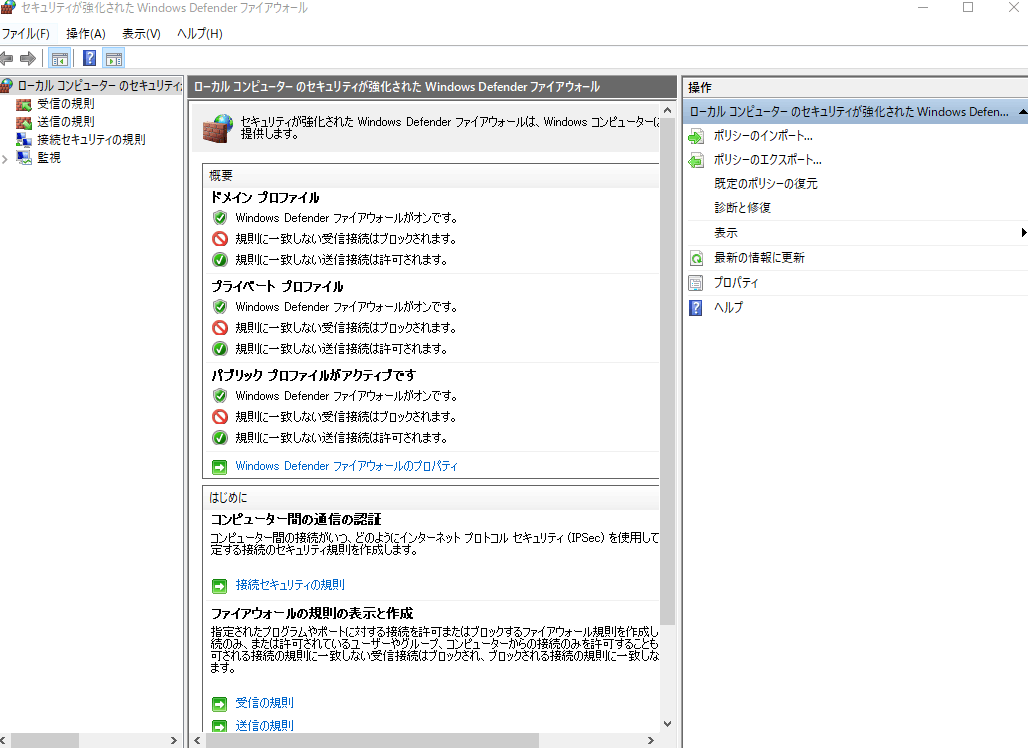Click ポリシーのエクスポート action
This screenshot has height=748, width=1028.
(768, 159)
